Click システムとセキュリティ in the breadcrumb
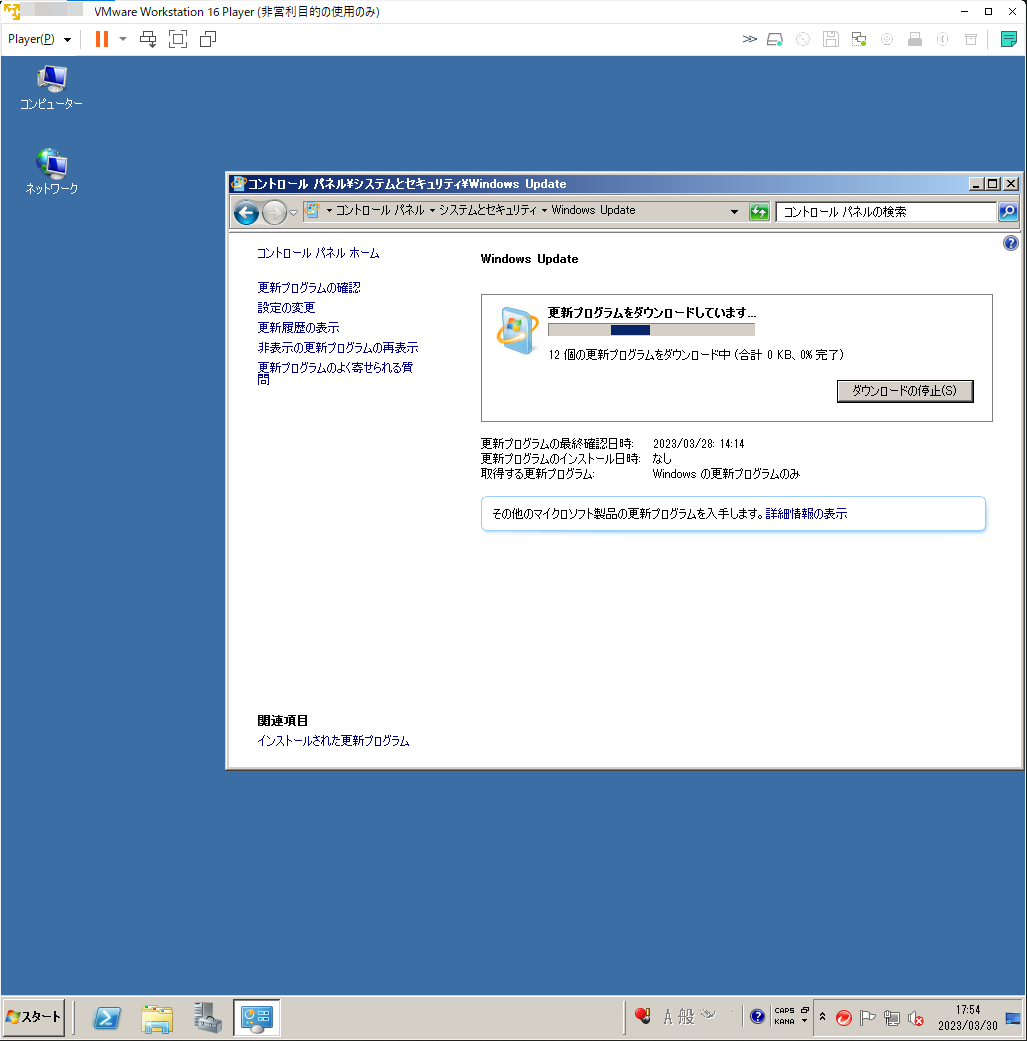The width and height of the screenshot is (1027, 1041). point(488,210)
